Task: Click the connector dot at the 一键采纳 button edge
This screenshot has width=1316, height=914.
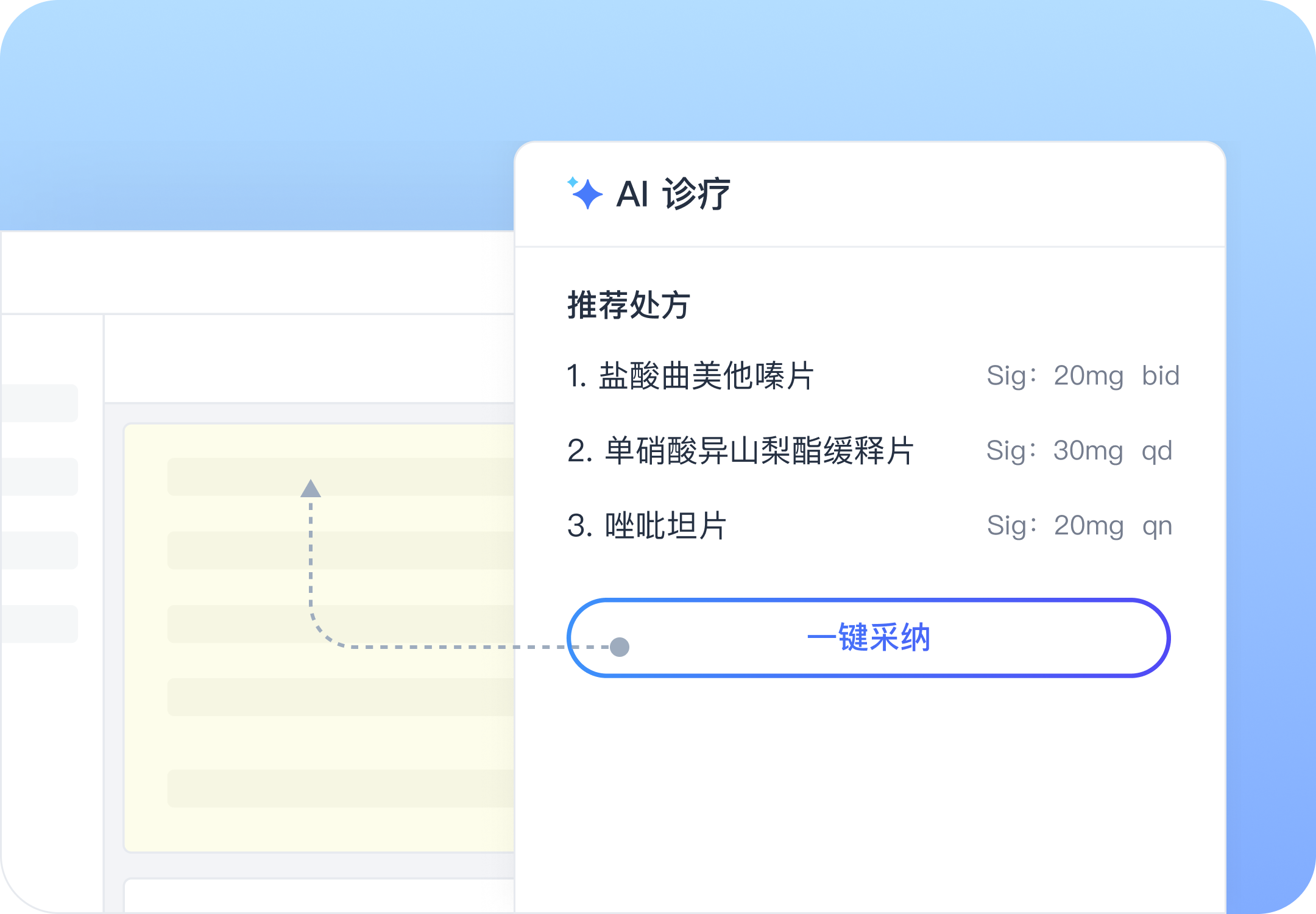Action: [x=620, y=646]
